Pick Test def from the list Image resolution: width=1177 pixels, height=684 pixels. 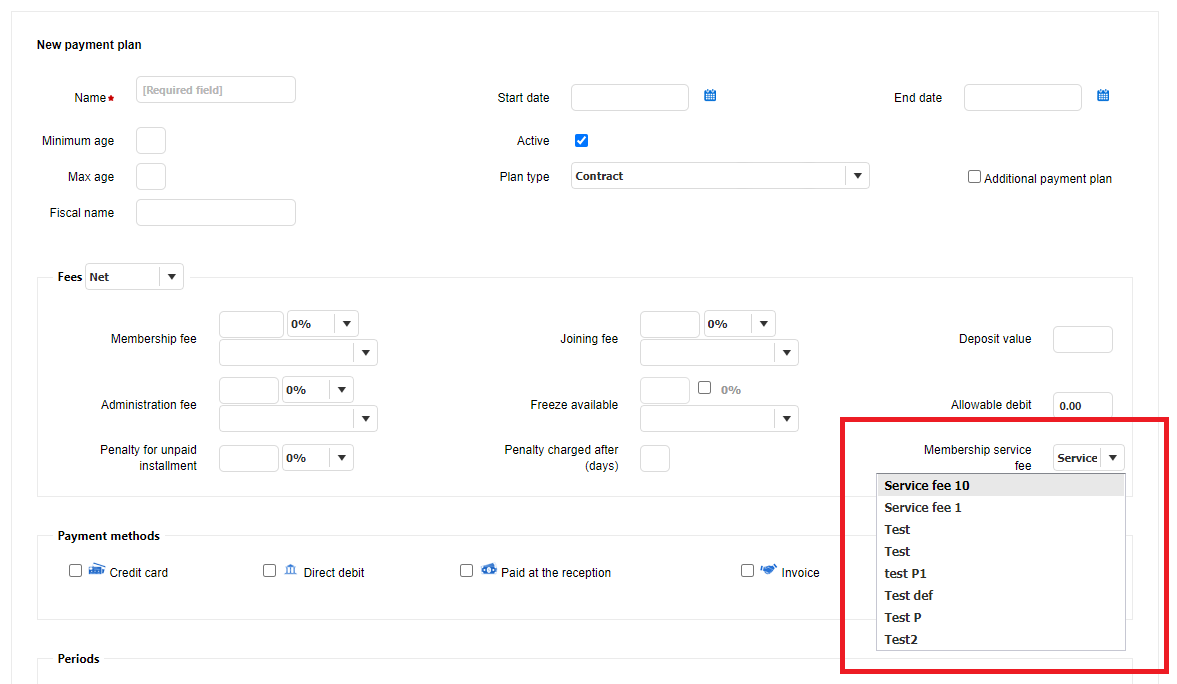coord(909,596)
